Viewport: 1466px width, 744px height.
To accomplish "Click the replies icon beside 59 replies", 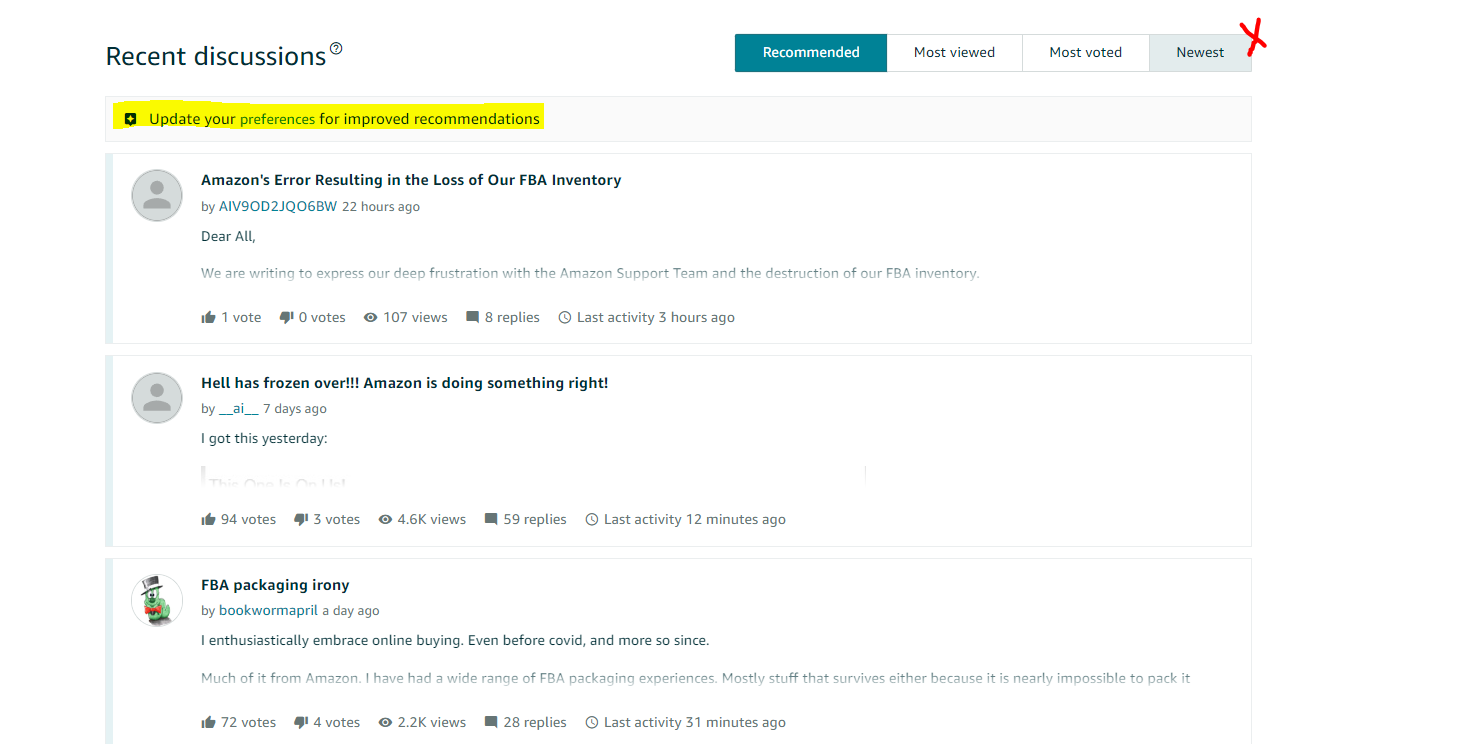I will click(491, 520).
